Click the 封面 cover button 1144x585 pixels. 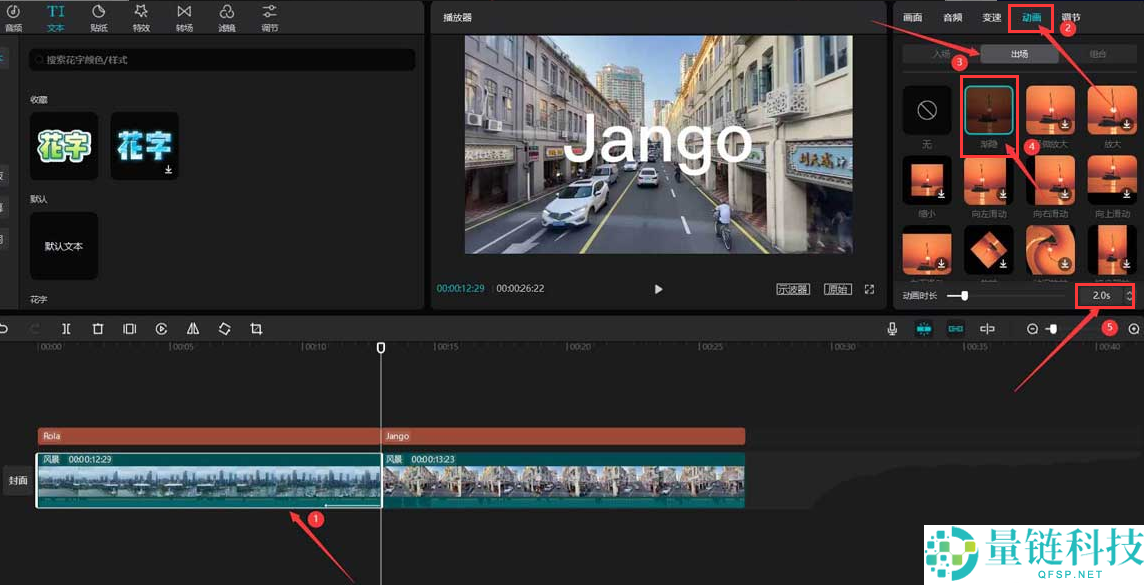pos(18,480)
